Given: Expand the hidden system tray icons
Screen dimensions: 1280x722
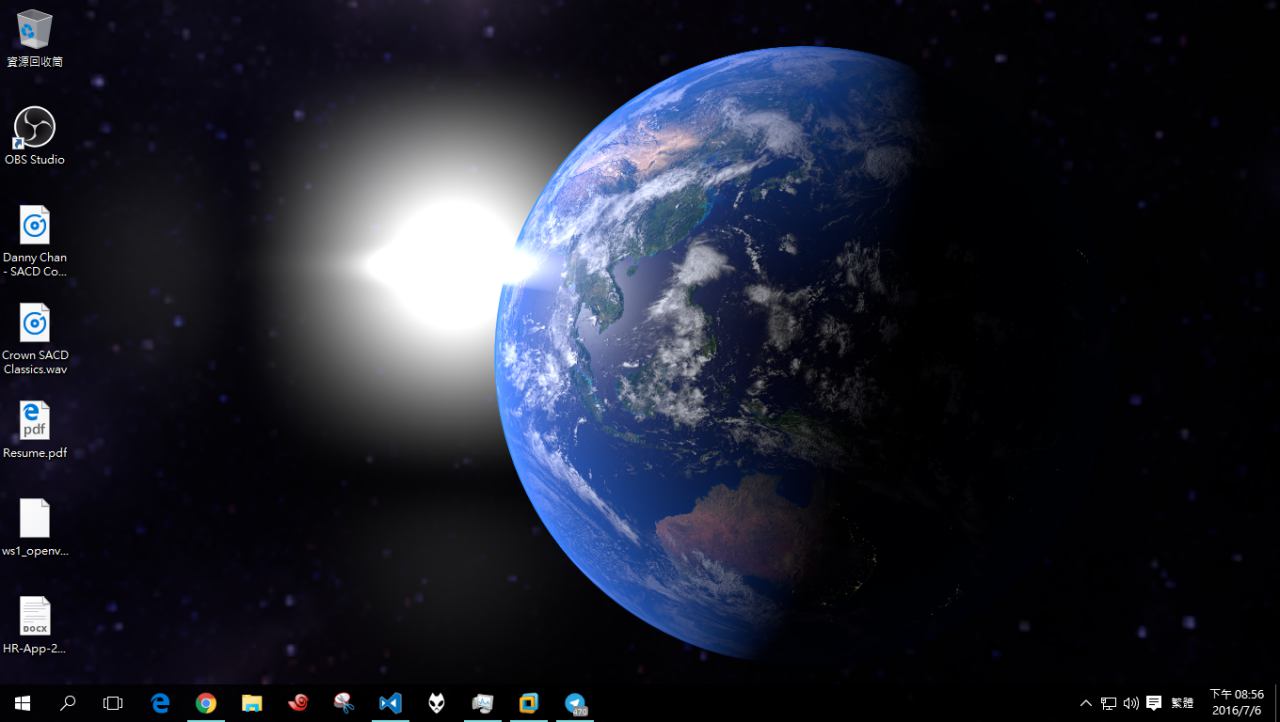Looking at the screenshot, I should pyautogui.click(x=1086, y=703).
